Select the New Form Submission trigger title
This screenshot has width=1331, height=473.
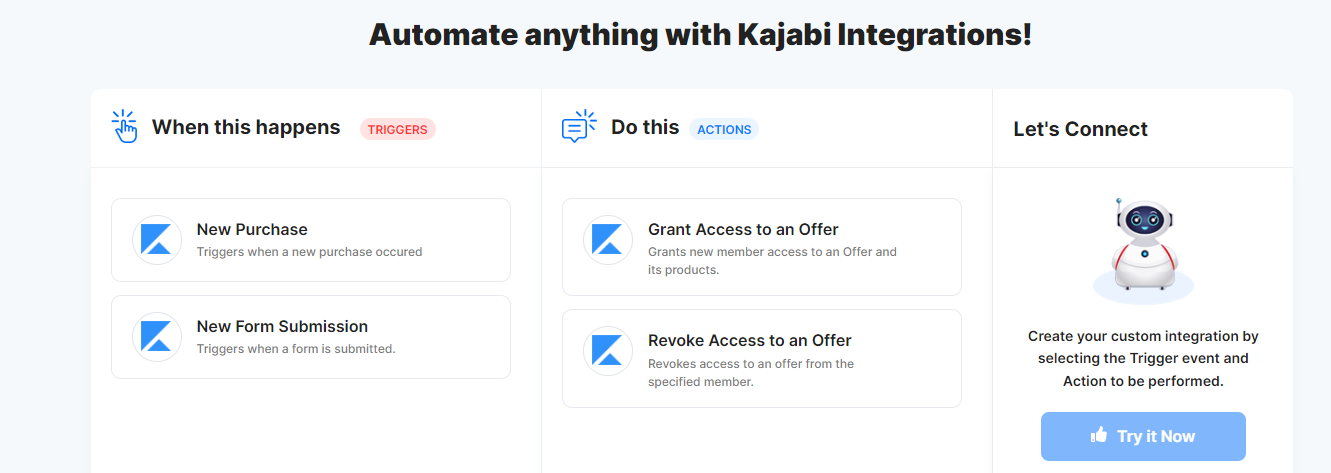pos(282,326)
